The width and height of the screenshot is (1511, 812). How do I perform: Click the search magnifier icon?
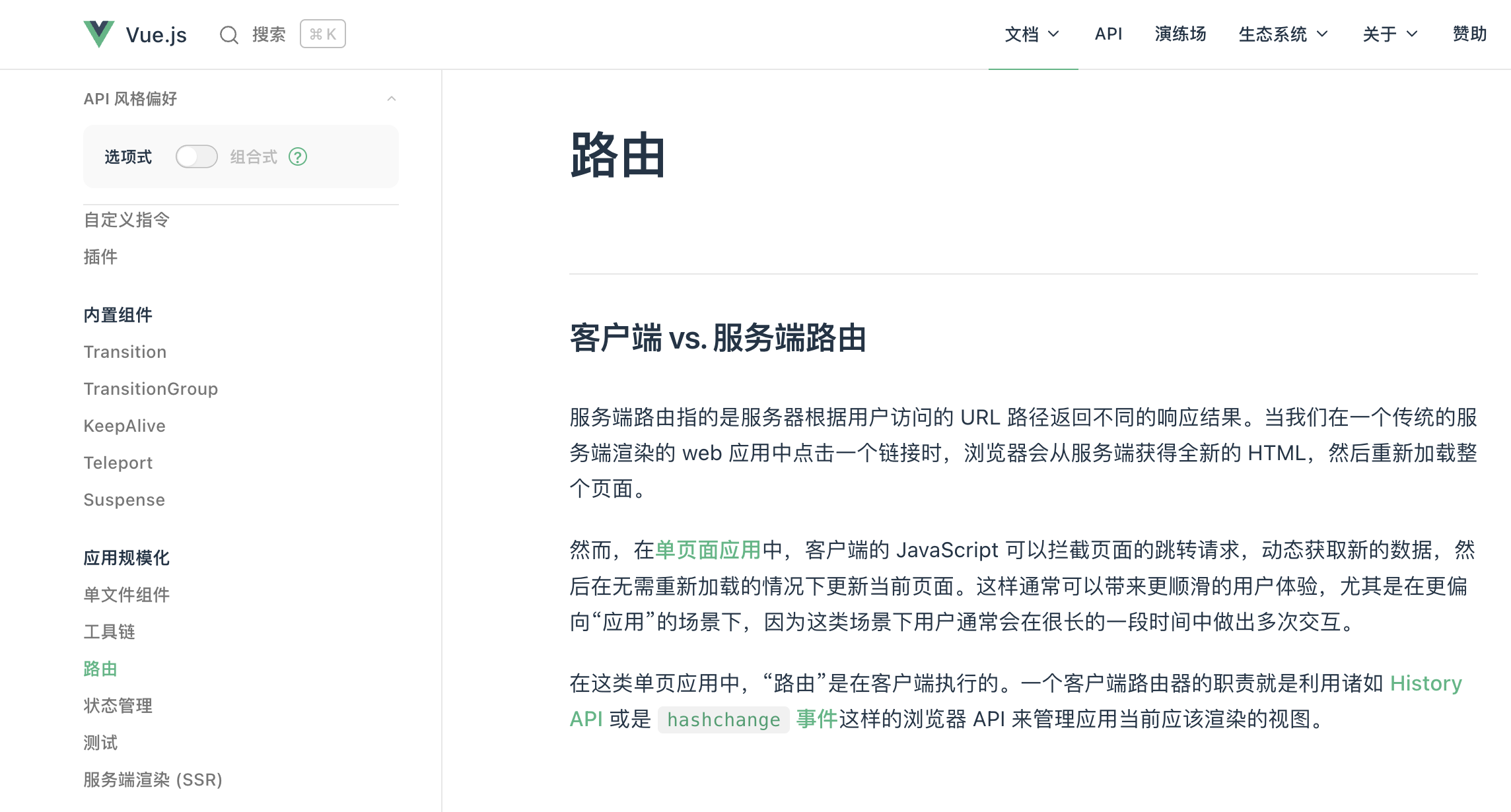(x=228, y=34)
